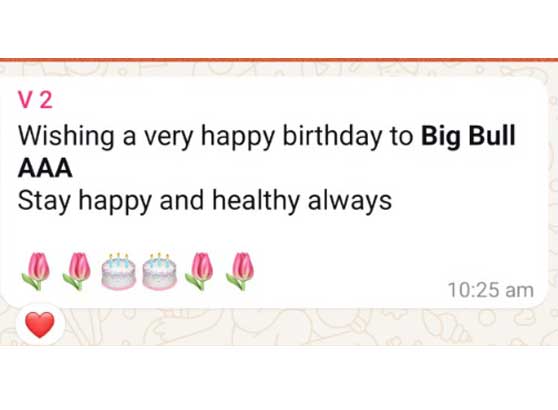Click the word Wishing in the message
The image size is (558, 410).
tap(66, 136)
